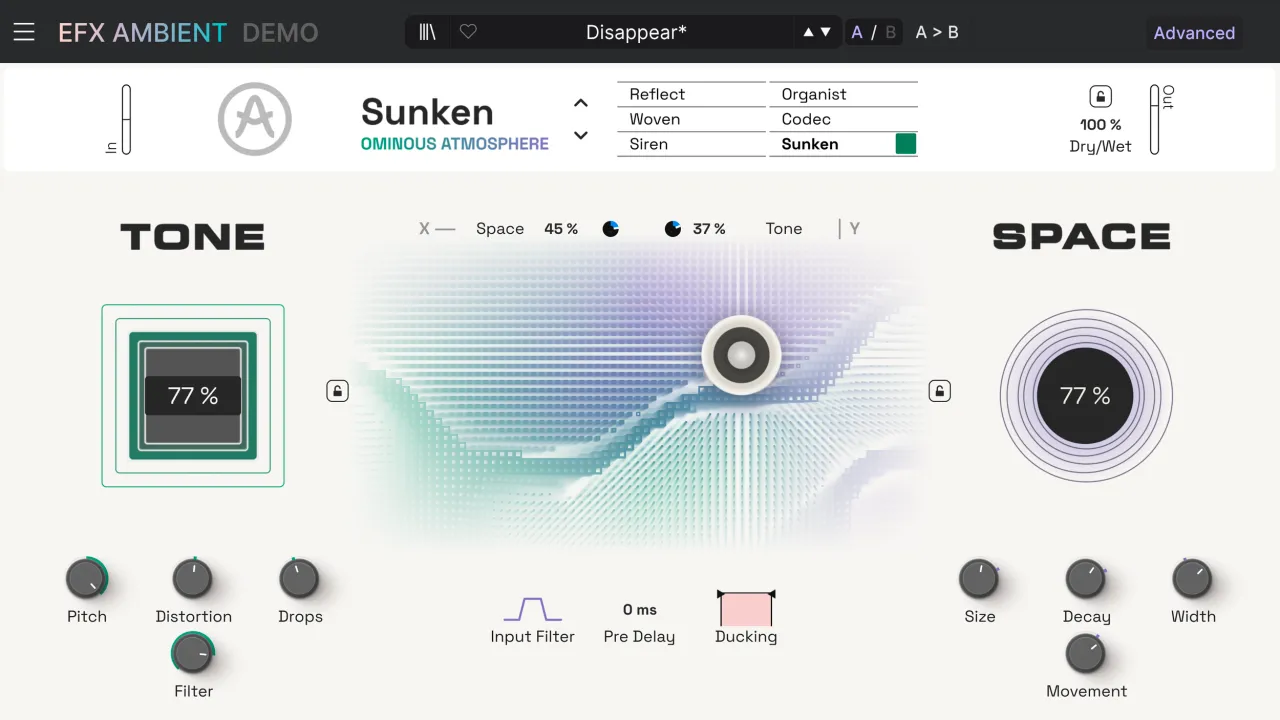Select the Codec mode
The width and height of the screenshot is (1280, 720).
point(843,119)
